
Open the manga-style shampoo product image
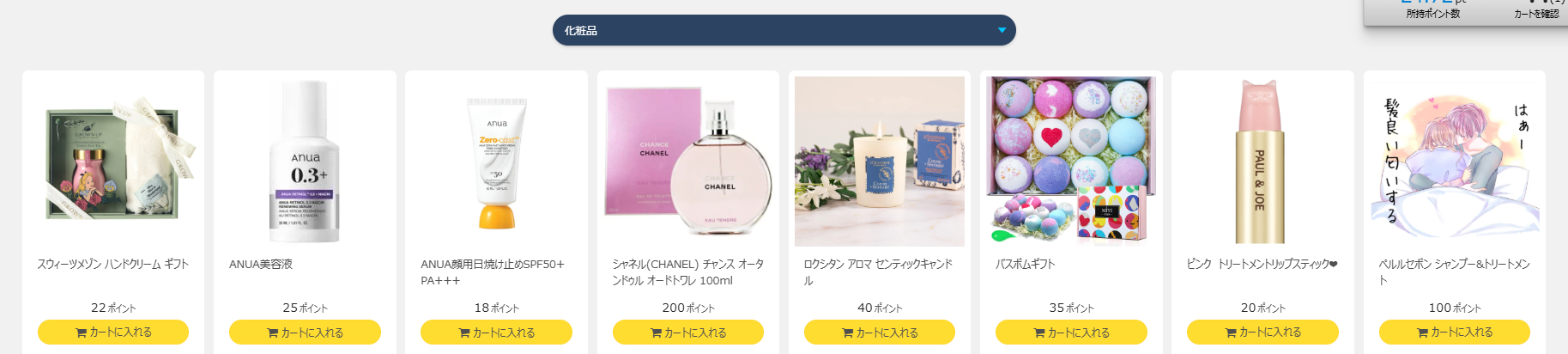1455,162
